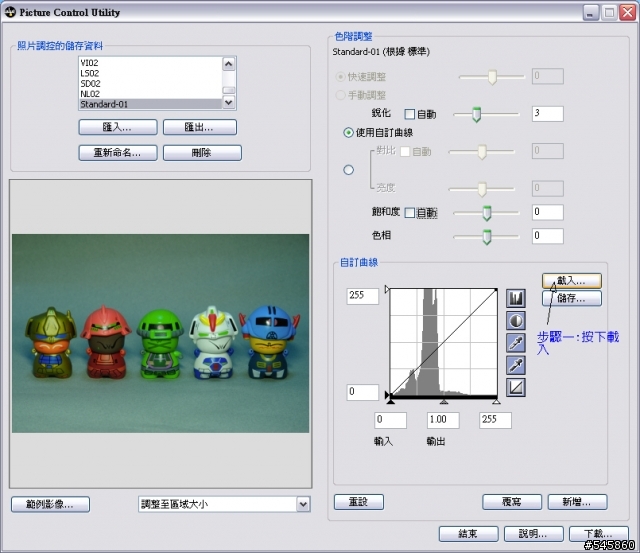The image size is (640, 553).
Task: Click the 銳化 sharpening slider handle
Action: tap(476, 115)
